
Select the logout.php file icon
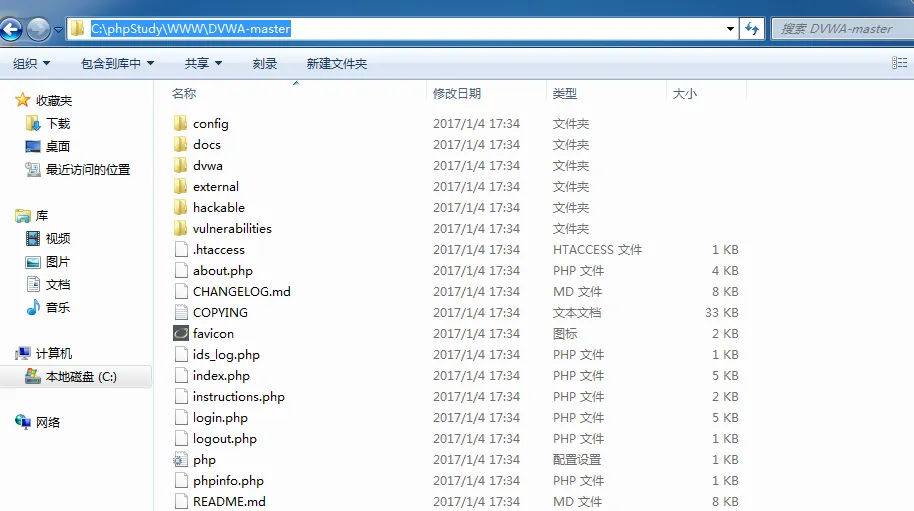(x=181, y=438)
